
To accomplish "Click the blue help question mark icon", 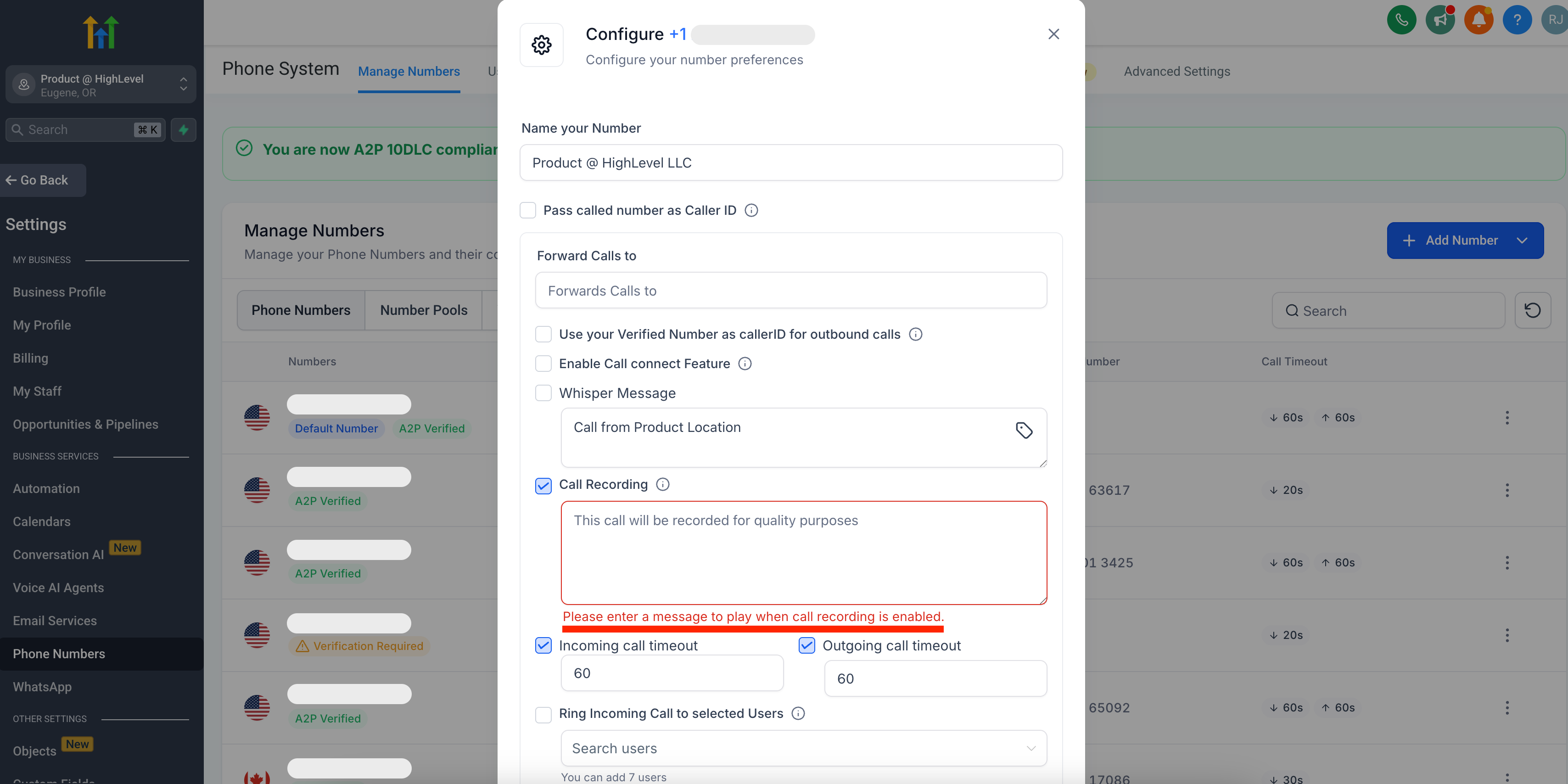I will (x=1517, y=20).
